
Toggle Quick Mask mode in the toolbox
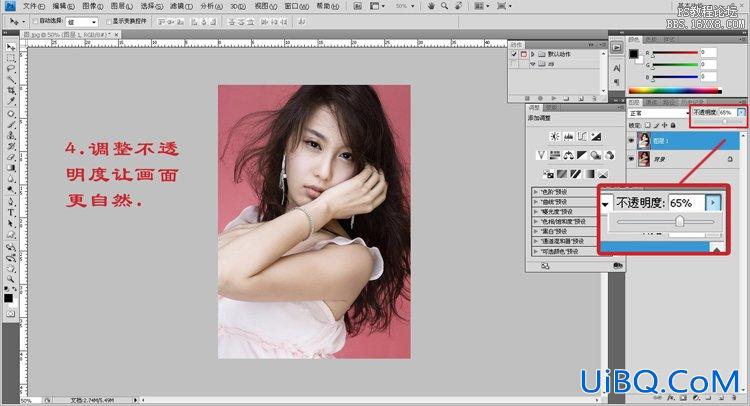pos(11,314)
